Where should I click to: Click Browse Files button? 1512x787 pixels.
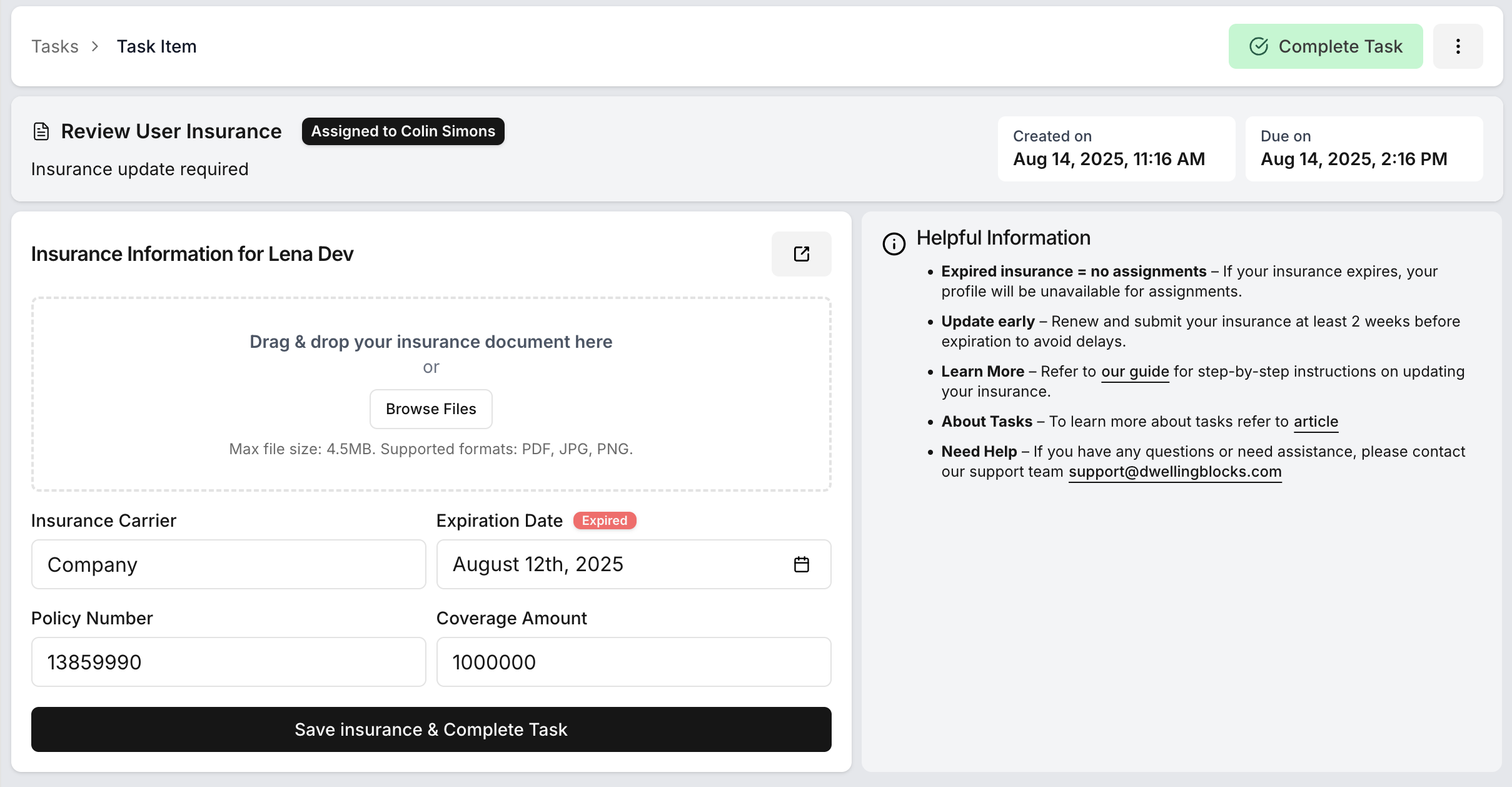pos(431,409)
